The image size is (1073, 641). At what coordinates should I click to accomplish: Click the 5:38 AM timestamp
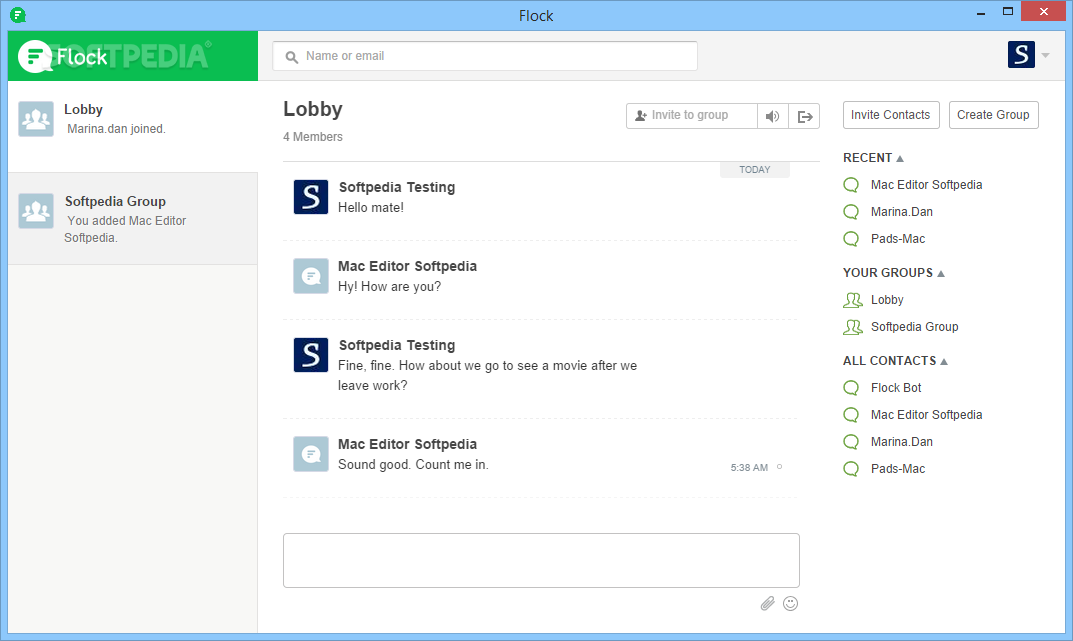pos(749,468)
